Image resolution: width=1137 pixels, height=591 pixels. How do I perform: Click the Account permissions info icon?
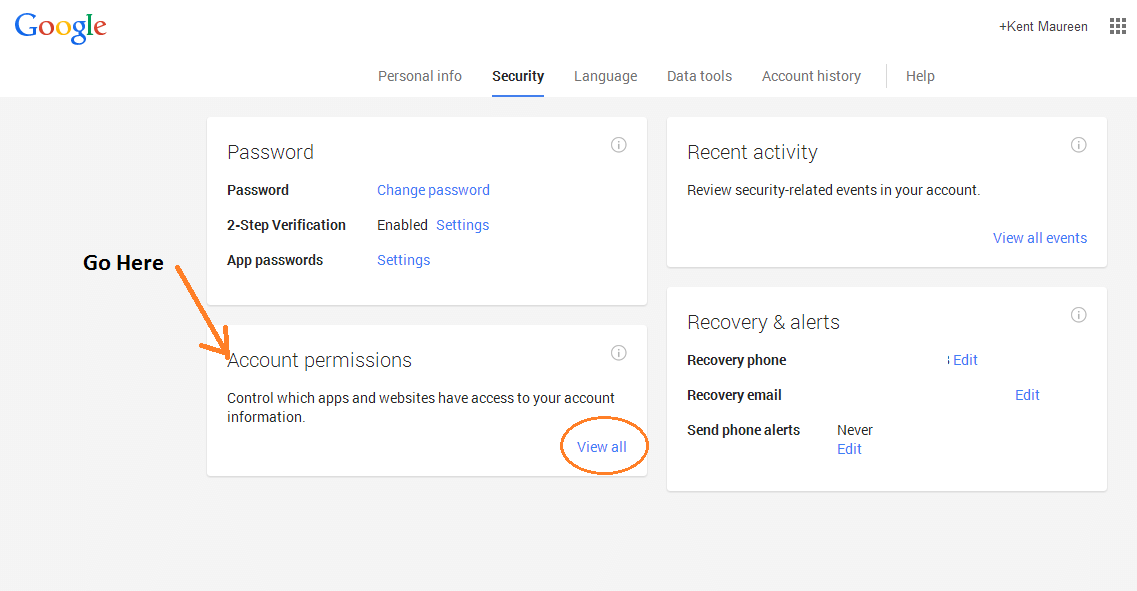618,353
